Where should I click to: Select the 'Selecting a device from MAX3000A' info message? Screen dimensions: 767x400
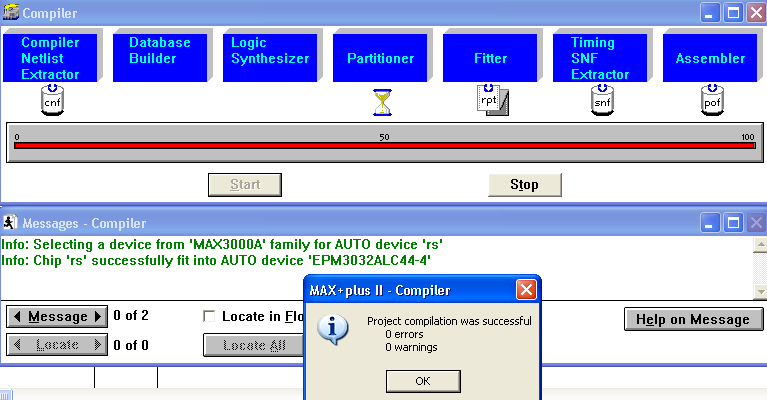222,244
